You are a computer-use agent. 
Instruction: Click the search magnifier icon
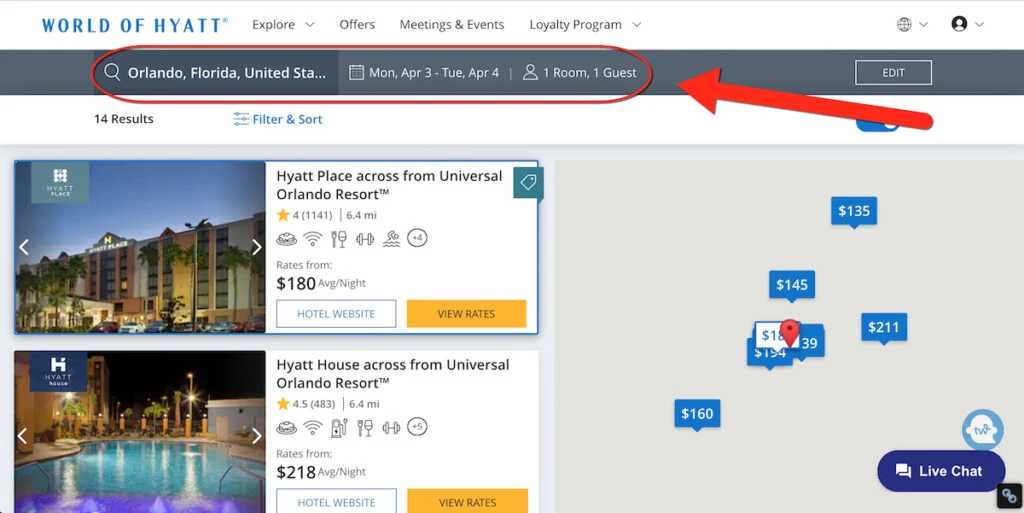point(112,72)
